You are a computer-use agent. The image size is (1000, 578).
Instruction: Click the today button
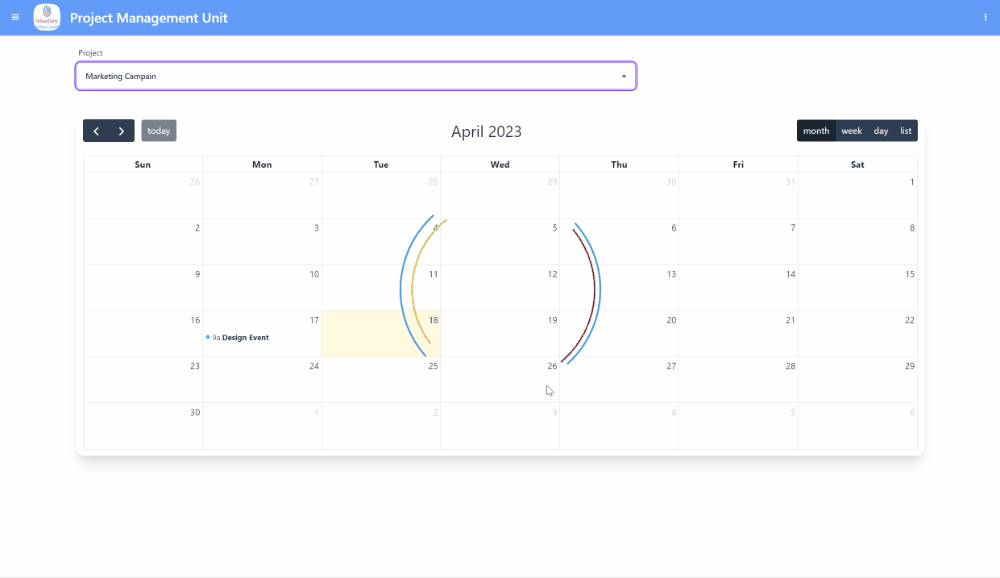coord(158,130)
